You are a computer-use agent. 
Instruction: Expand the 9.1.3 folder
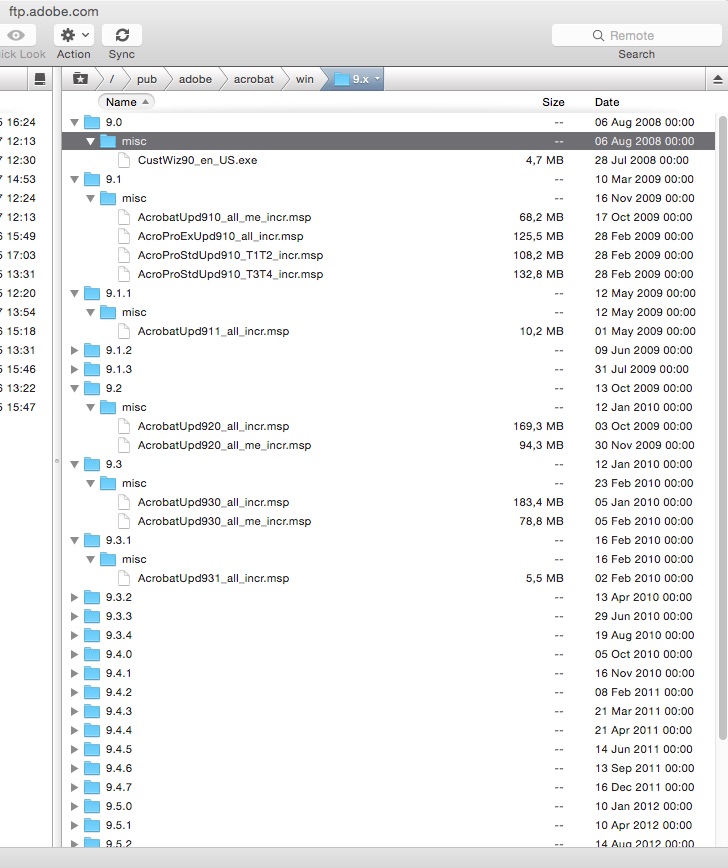coord(75,369)
